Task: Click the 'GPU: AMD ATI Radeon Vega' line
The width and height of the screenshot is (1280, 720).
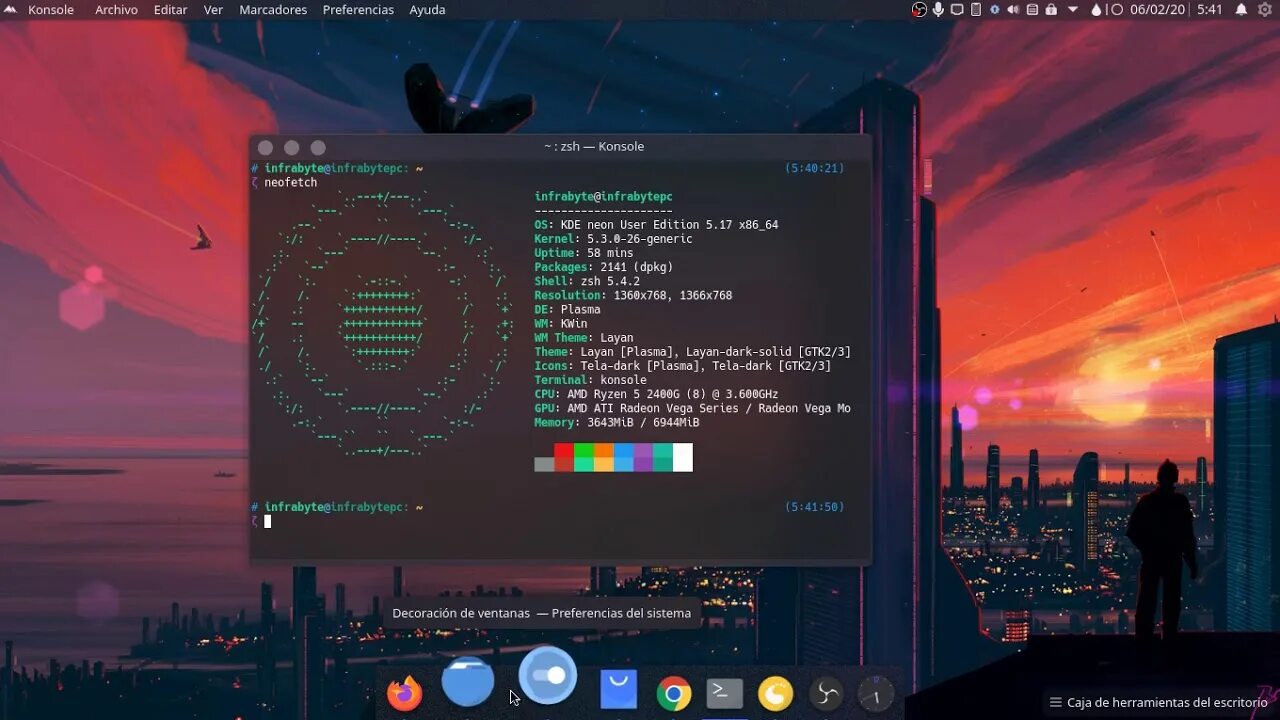Action: [692, 408]
